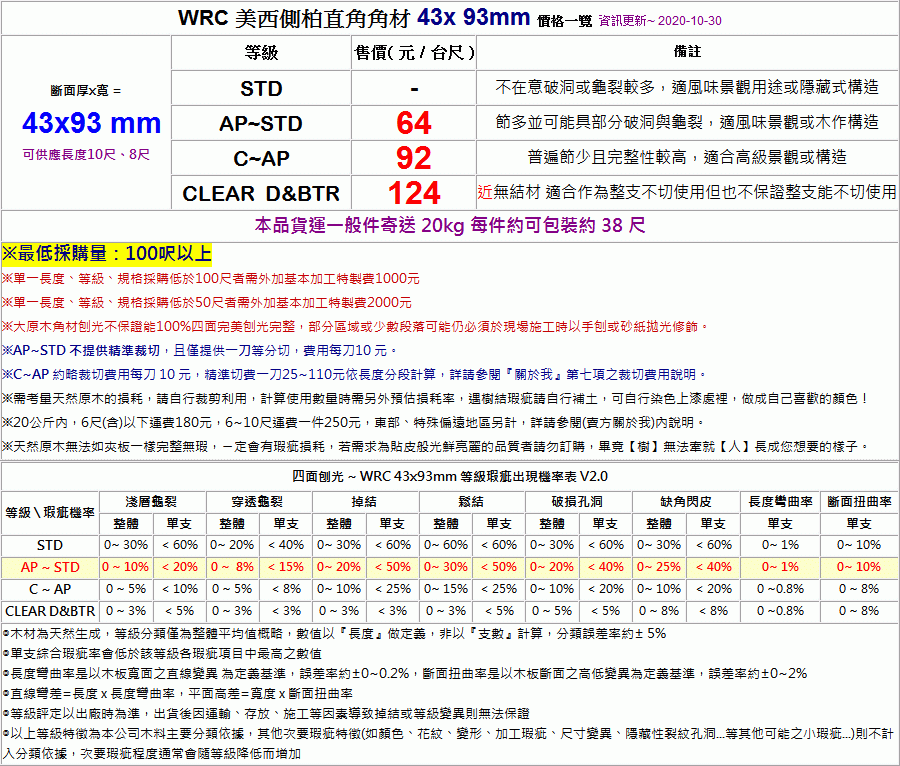Screen dimensions: 900x766
Task: Select the note starting '※天然原木無法如夾板'
Action: (x=435, y=446)
